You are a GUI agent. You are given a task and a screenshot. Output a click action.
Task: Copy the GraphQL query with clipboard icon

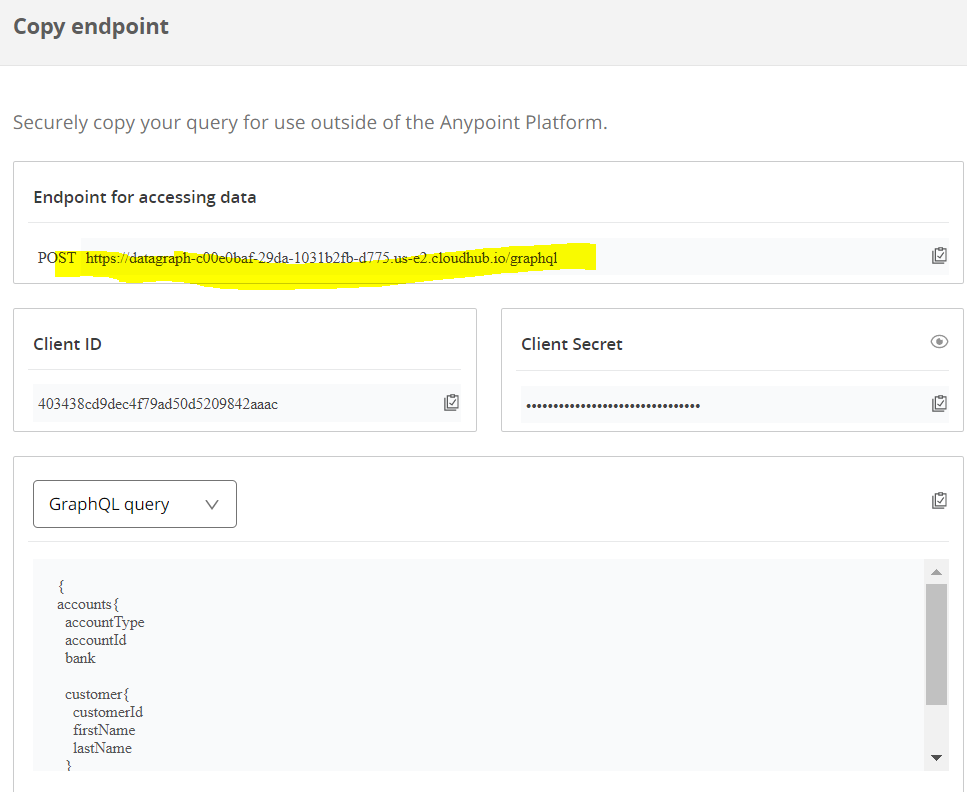point(939,500)
